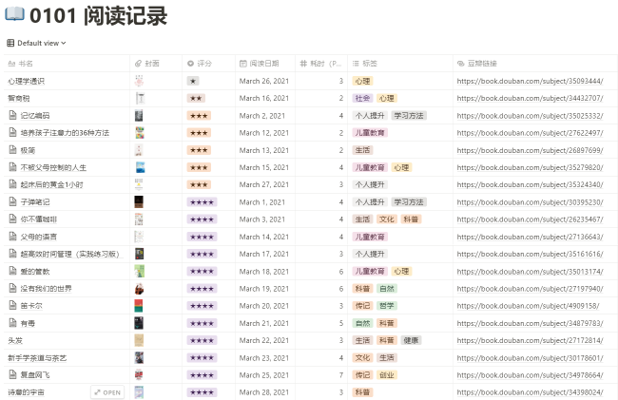The width and height of the screenshot is (618, 400).
Task: Click the OPEN button on the 诗意的宇宙 row
Action: pos(107,393)
